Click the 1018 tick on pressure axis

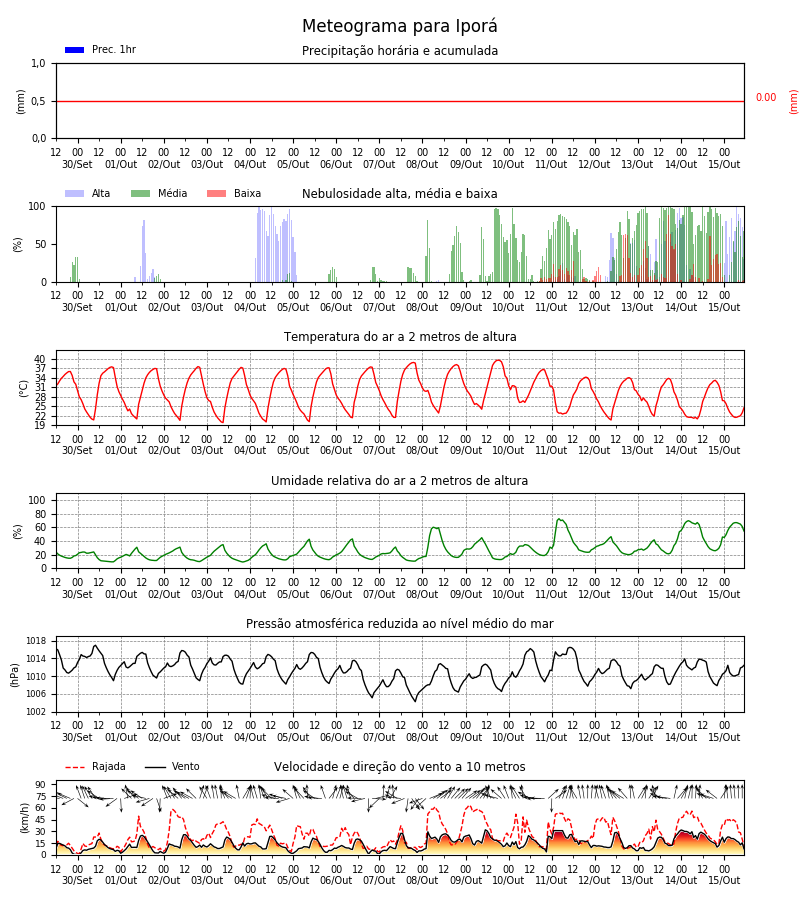(x=36, y=641)
